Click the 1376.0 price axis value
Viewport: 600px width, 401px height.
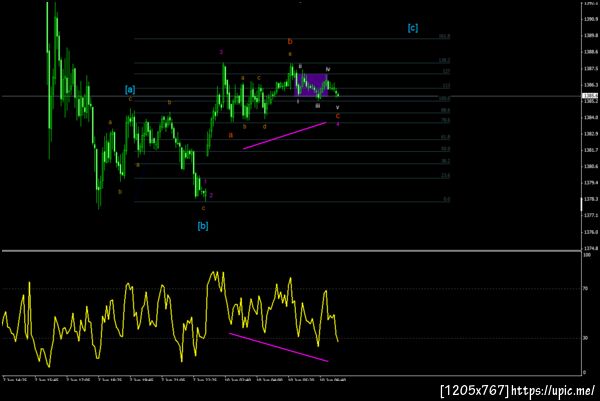click(x=591, y=232)
